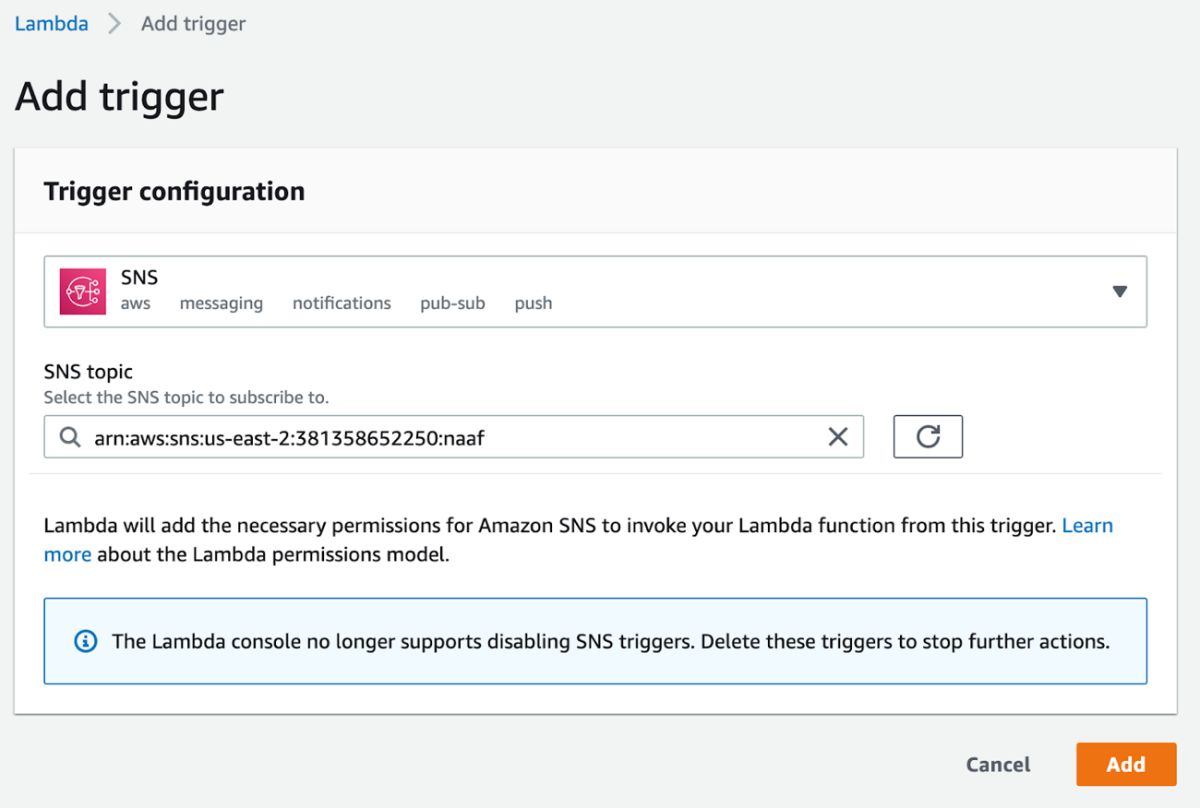Screen dimensions: 1200x808
Task: Clear the SNS topic with the X icon
Action: click(x=838, y=437)
